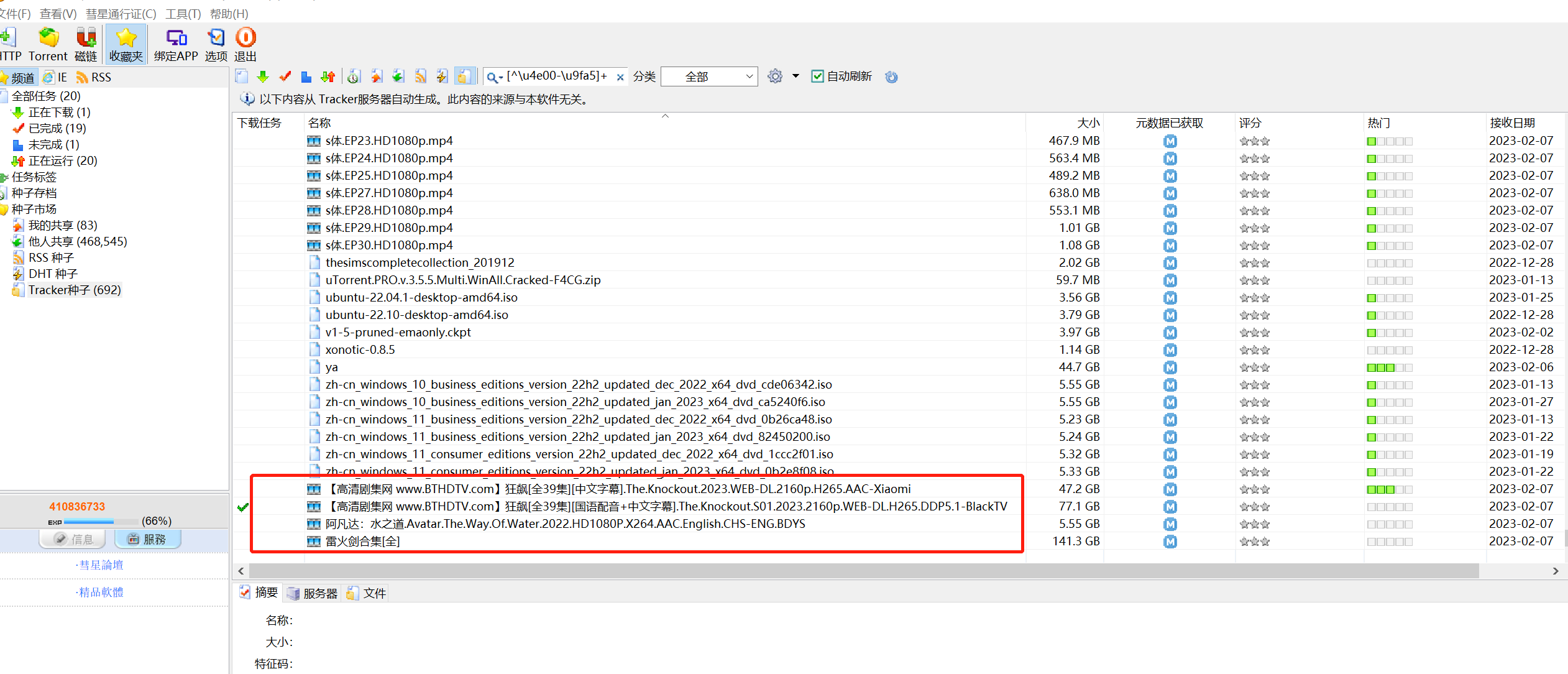Open the 查看(V) menu
Screen dimensions: 1568x674
(58, 14)
